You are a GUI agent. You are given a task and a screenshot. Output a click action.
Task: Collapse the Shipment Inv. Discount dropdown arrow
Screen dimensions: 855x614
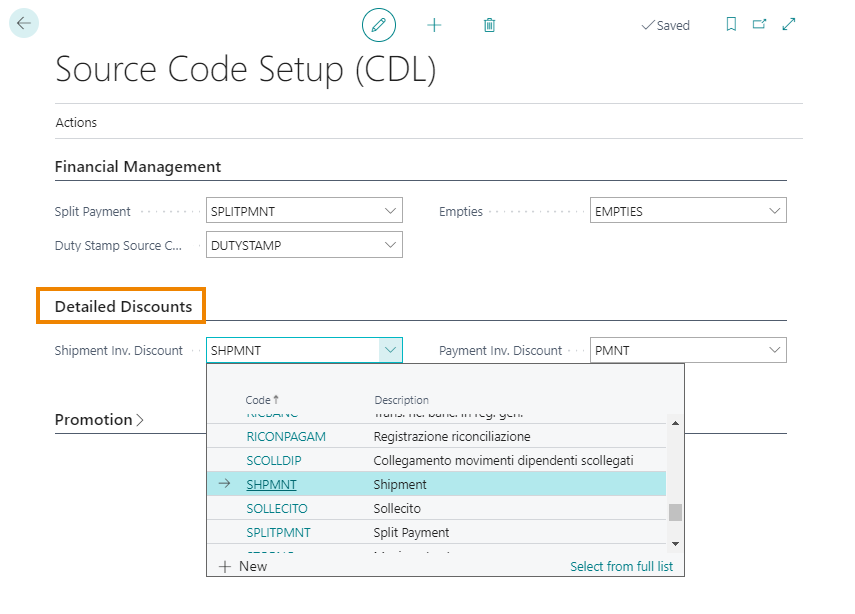point(390,350)
